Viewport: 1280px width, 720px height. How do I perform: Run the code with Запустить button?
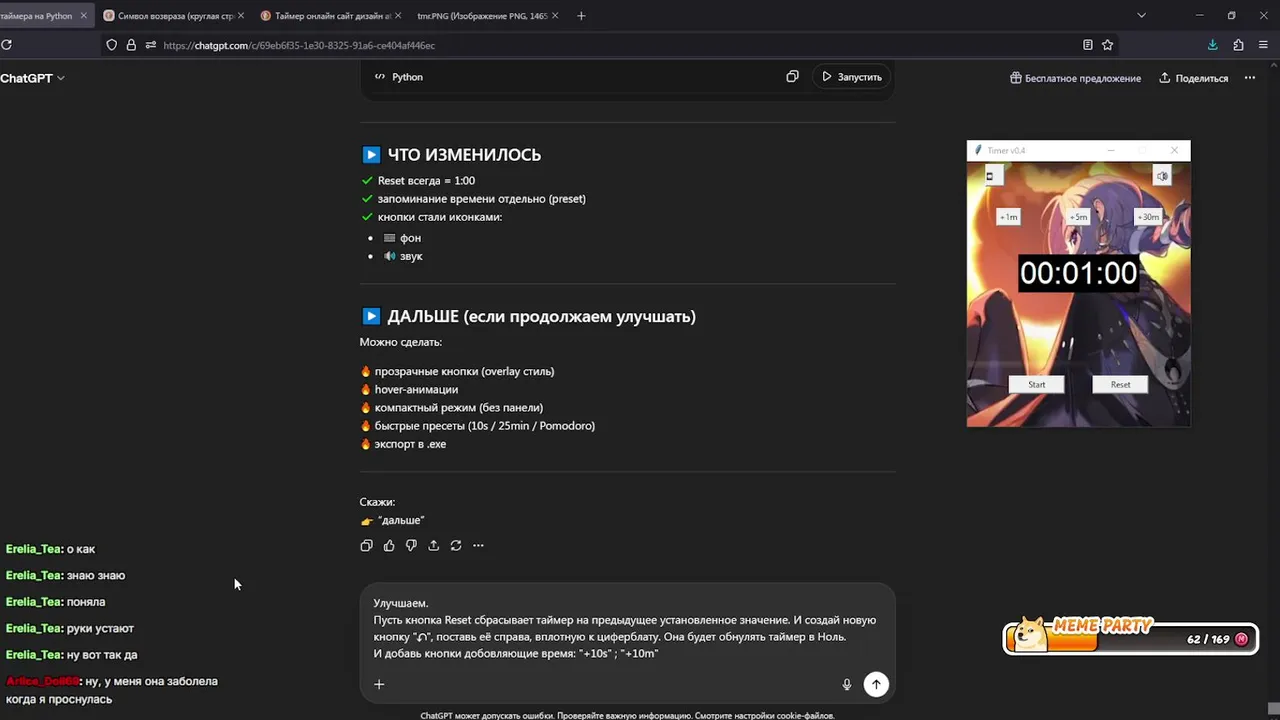[x=852, y=77]
